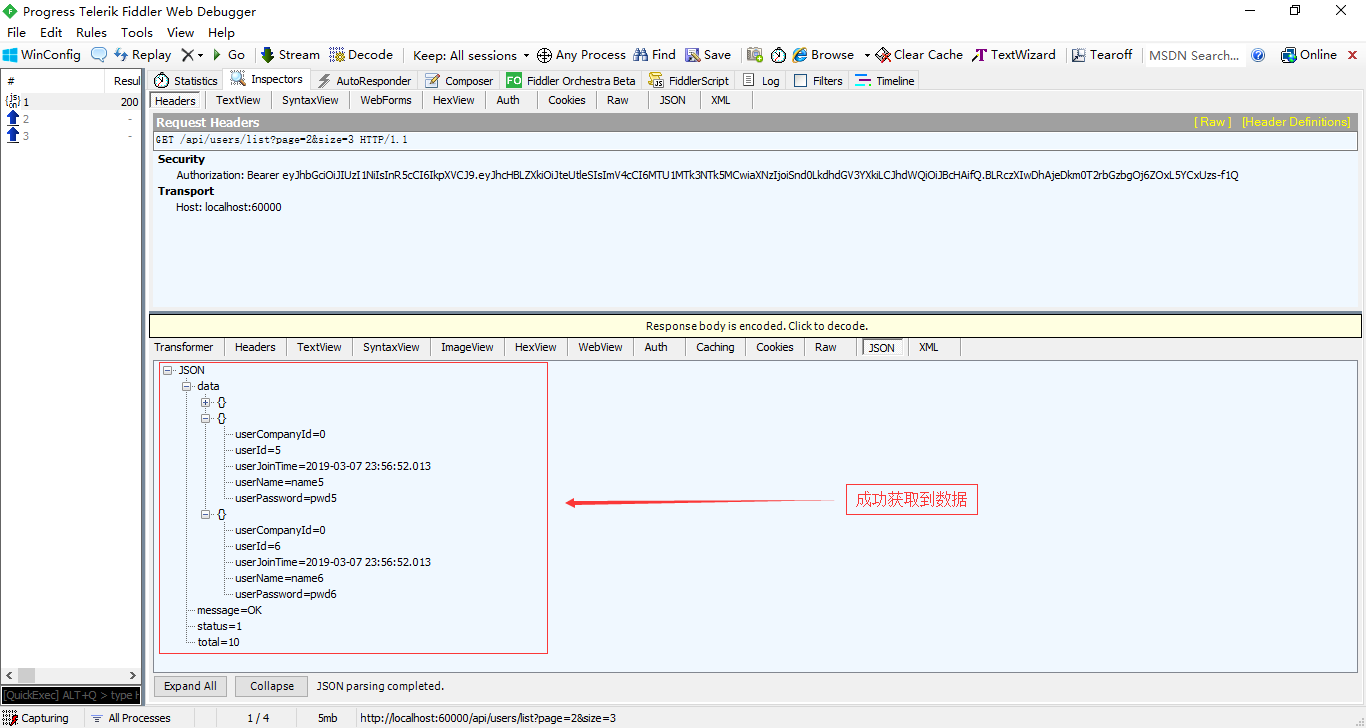Click the camera screenshot icon
Screen dimensions: 1366x728
tap(755, 55)
